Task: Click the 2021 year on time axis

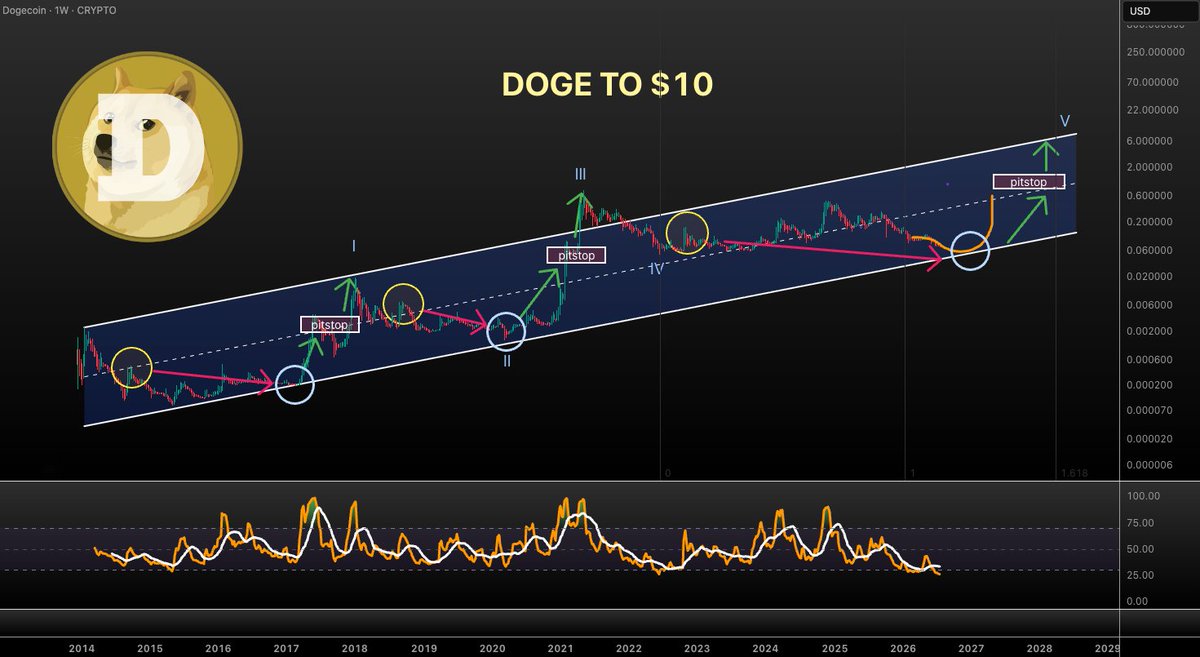Action: (560, 648)
